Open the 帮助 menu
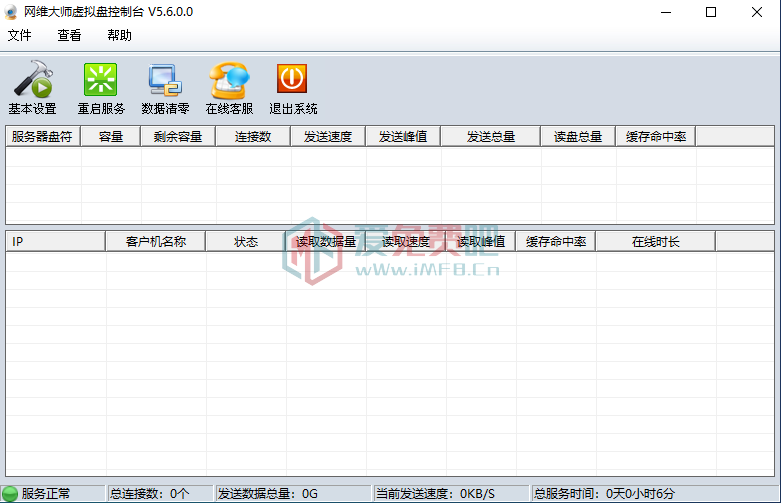Viewport: 781px width, 503px height. pos(120,35)
